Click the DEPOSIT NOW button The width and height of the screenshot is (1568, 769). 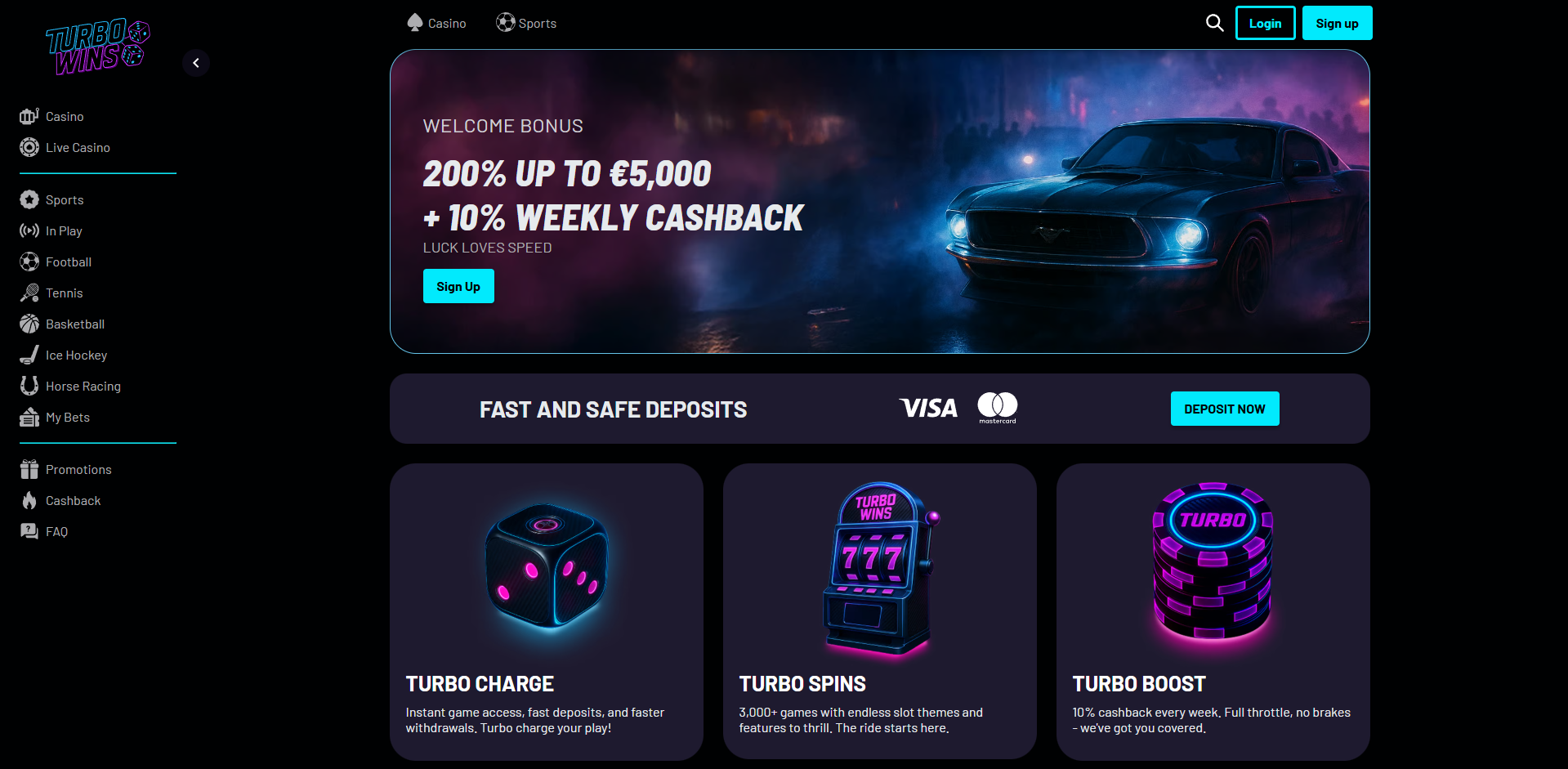(1225, 409)
